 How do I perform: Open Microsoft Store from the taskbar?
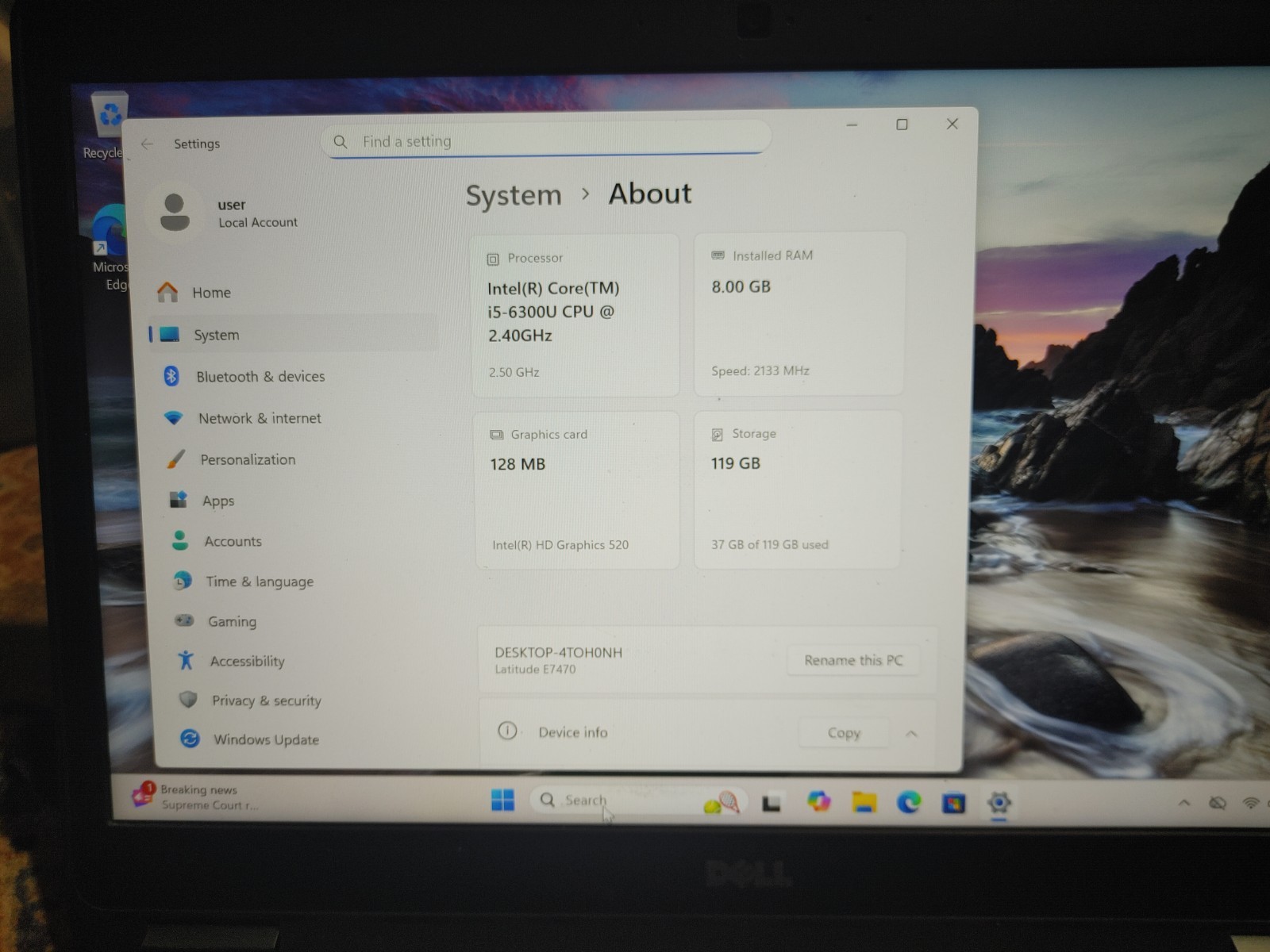point(953,804)
